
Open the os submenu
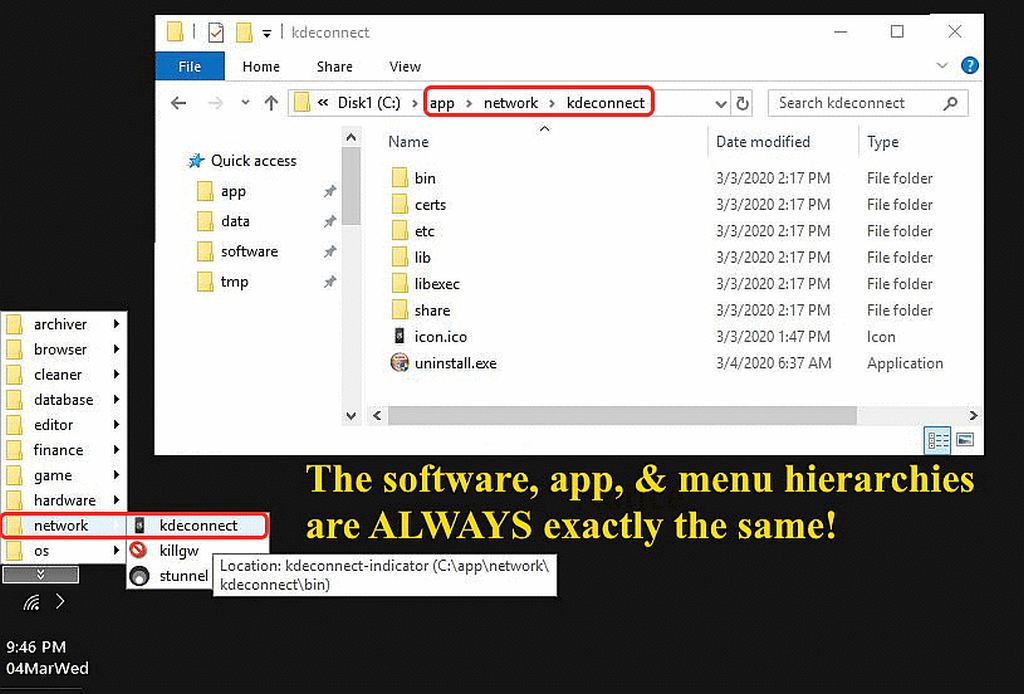64,551
